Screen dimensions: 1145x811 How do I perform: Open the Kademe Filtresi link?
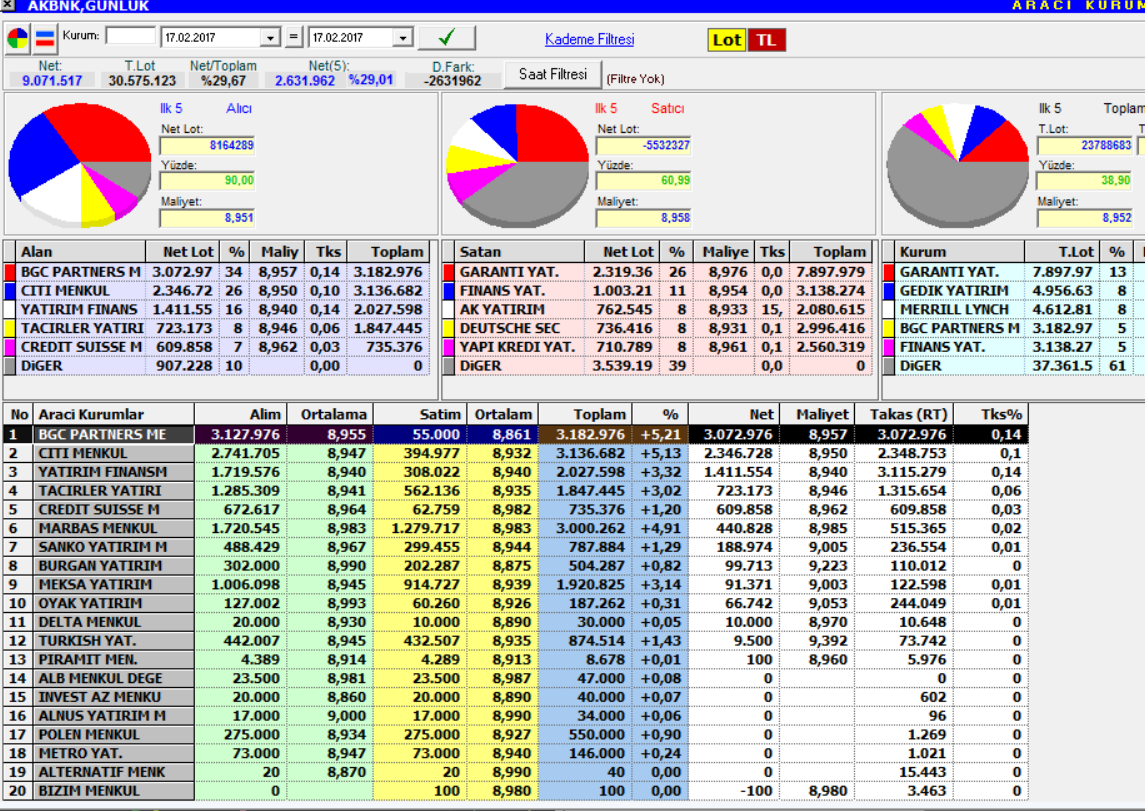(x=589, y=39)
